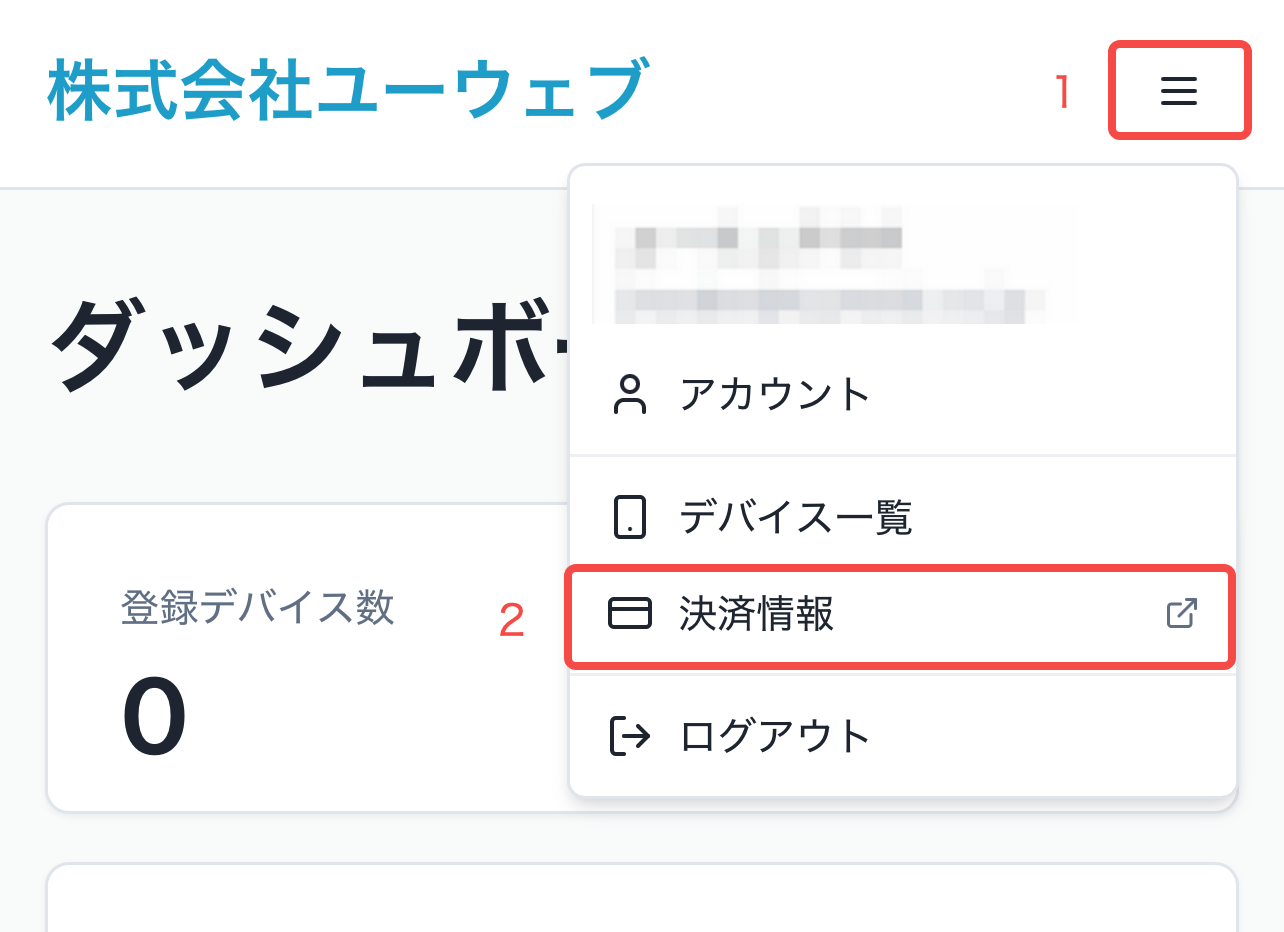Select ログアウト to sign out
This screenshot has width=1284, height=932.
click(x=775, y=736)
